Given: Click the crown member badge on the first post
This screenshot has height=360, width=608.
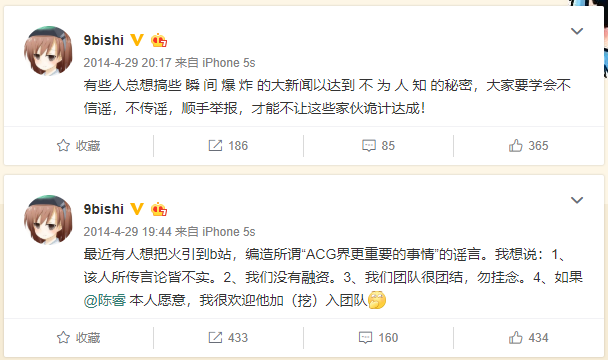Looking at the screenshot, I should (159, 40).
